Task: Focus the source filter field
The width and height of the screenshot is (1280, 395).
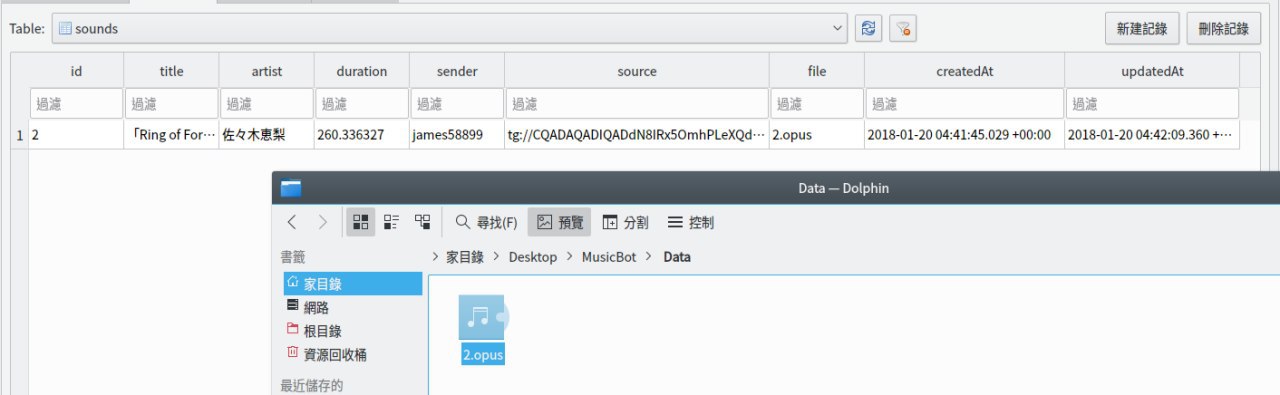Action: pyautogui.click(x=636, y=103)
